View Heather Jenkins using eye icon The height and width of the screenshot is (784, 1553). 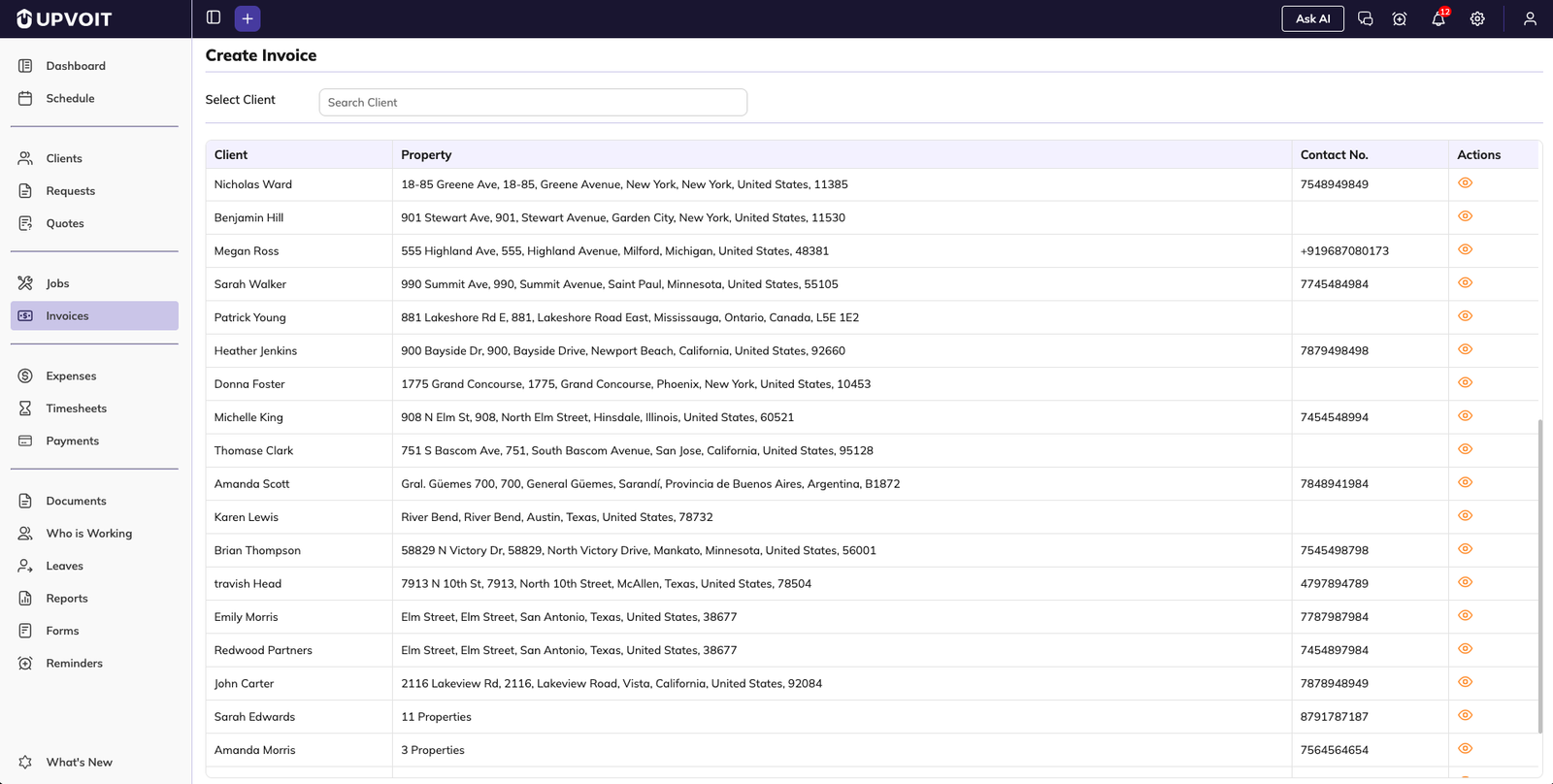point(1466,349)
